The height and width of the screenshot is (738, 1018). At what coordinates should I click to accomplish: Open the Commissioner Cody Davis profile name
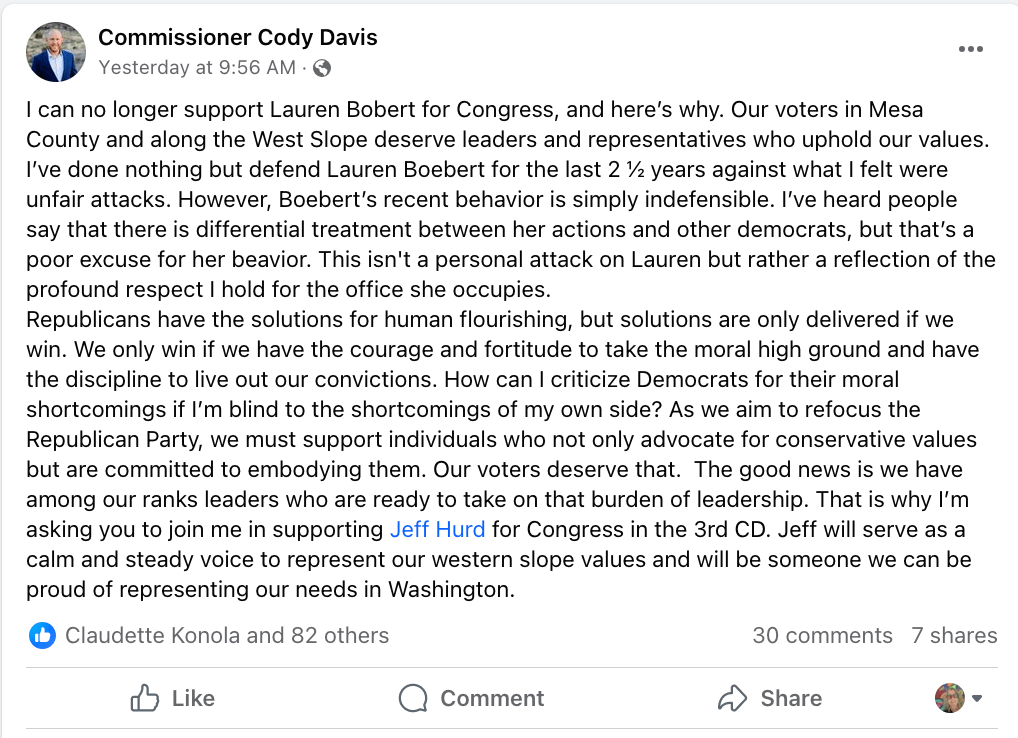pyautogui.click(x=238, y=38)
